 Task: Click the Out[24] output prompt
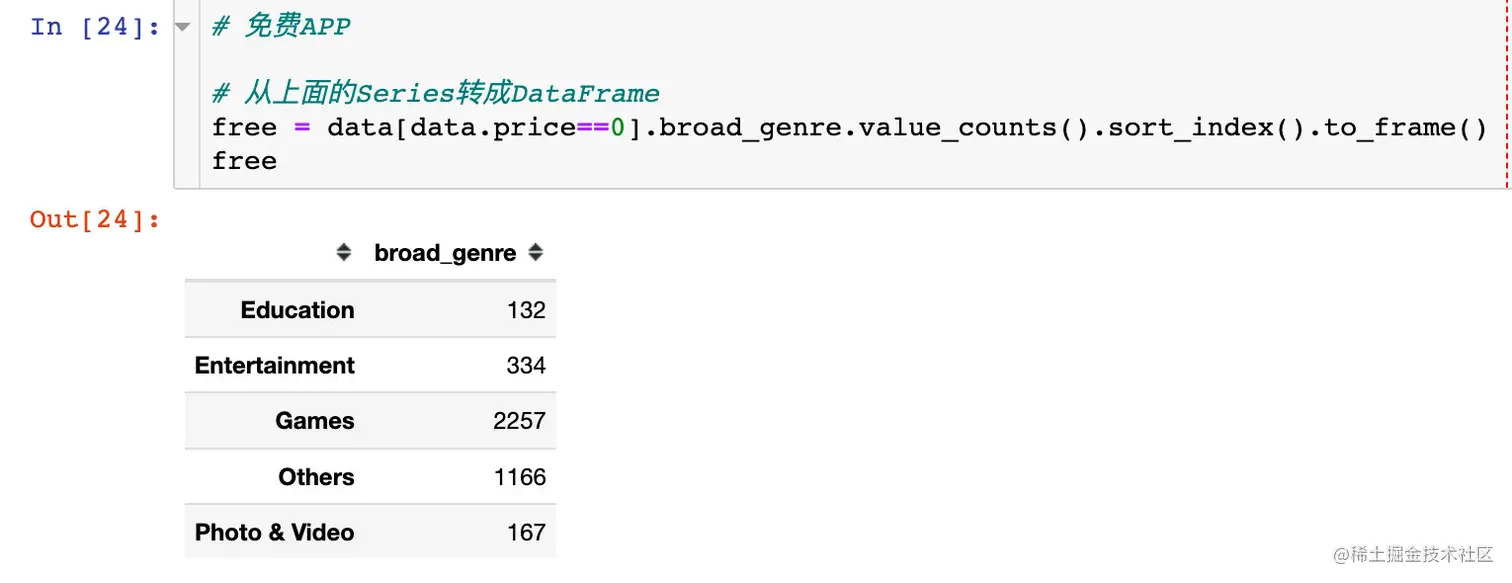point(95,220)
